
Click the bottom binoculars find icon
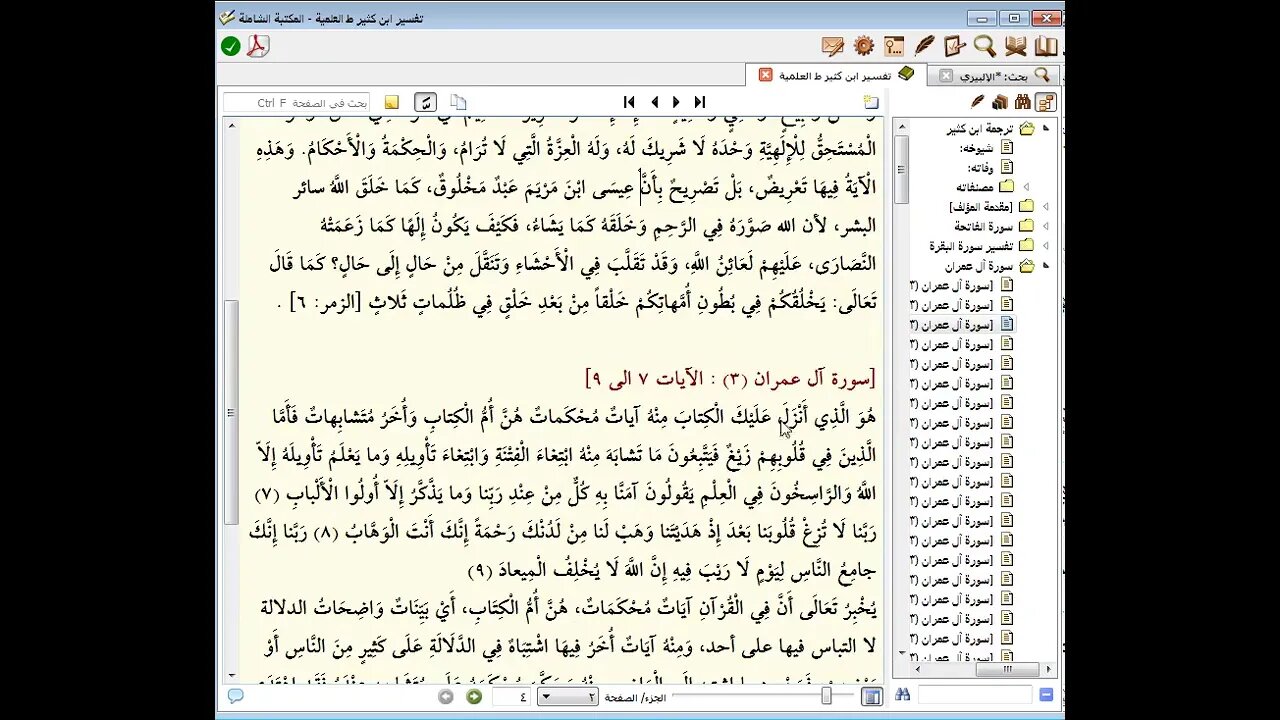coord(903,695)
